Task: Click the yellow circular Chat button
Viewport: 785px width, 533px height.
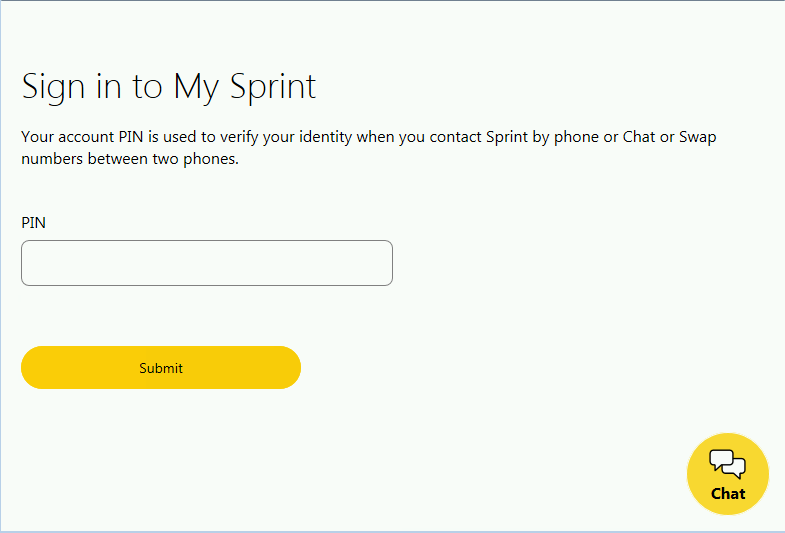Action: coord(728,474)
